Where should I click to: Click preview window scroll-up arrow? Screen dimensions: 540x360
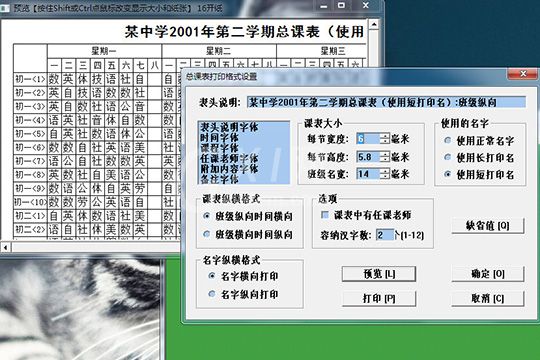(374, 25)
